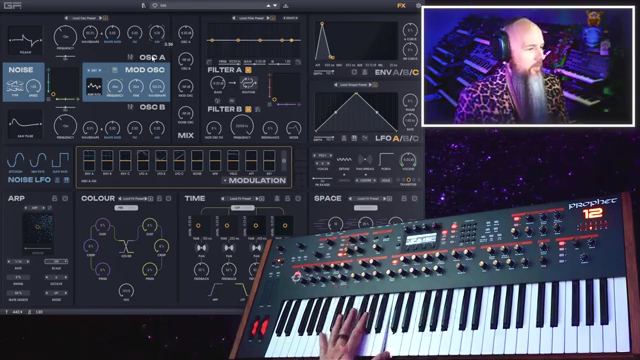Open the settings gear in the header

click(418, 6)
